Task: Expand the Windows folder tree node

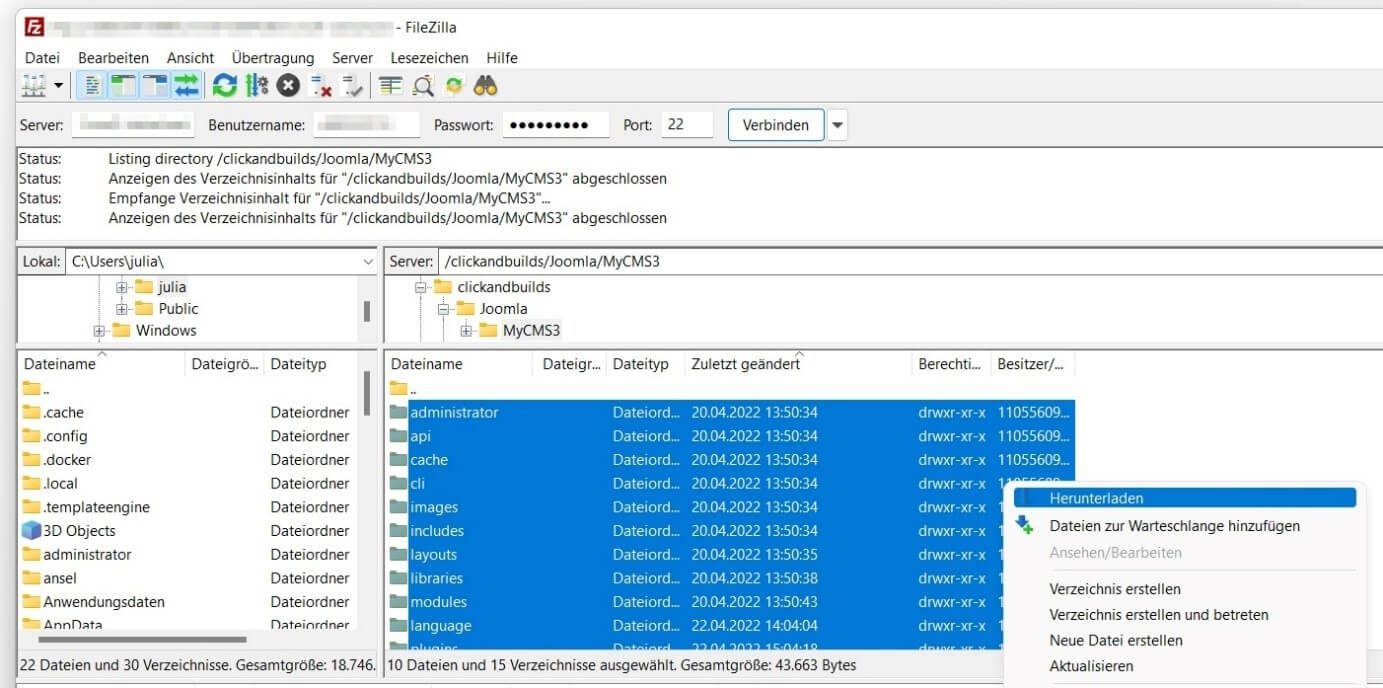Action: [100, 331]
